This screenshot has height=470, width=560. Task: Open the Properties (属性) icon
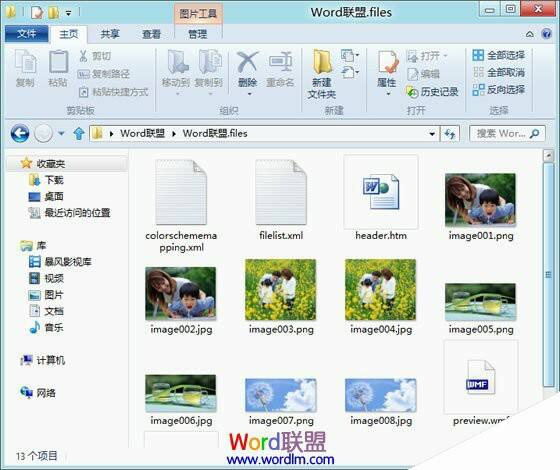[x=387, y=70]
